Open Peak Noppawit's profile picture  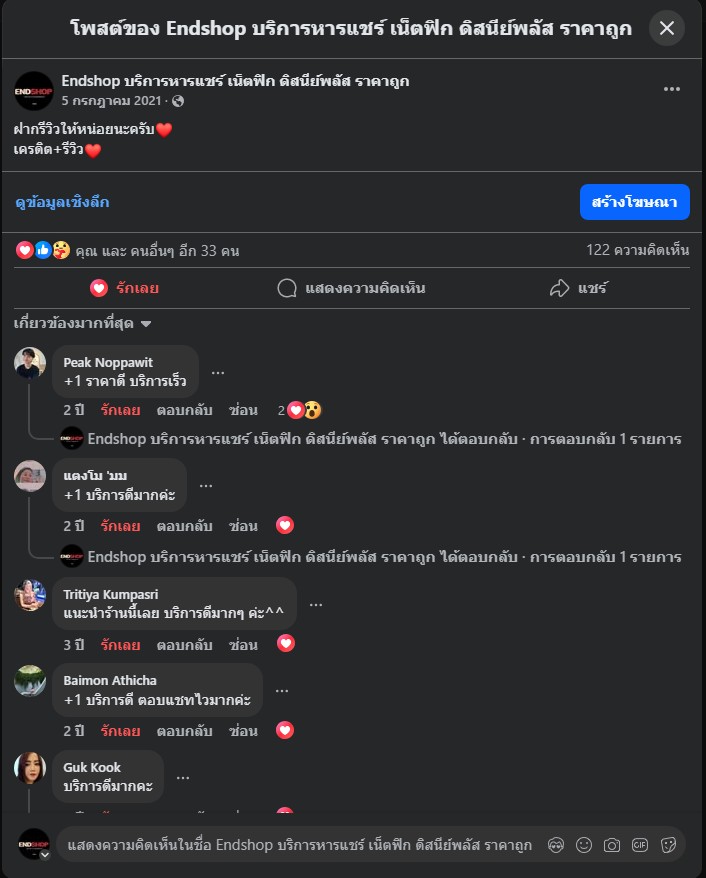pos(30,363)
